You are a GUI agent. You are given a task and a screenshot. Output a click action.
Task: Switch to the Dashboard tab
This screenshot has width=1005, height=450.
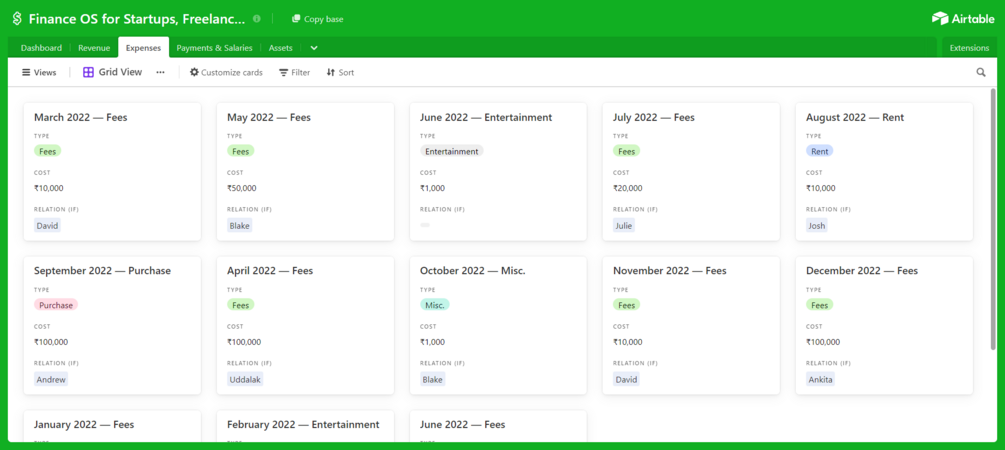point(41,47)
